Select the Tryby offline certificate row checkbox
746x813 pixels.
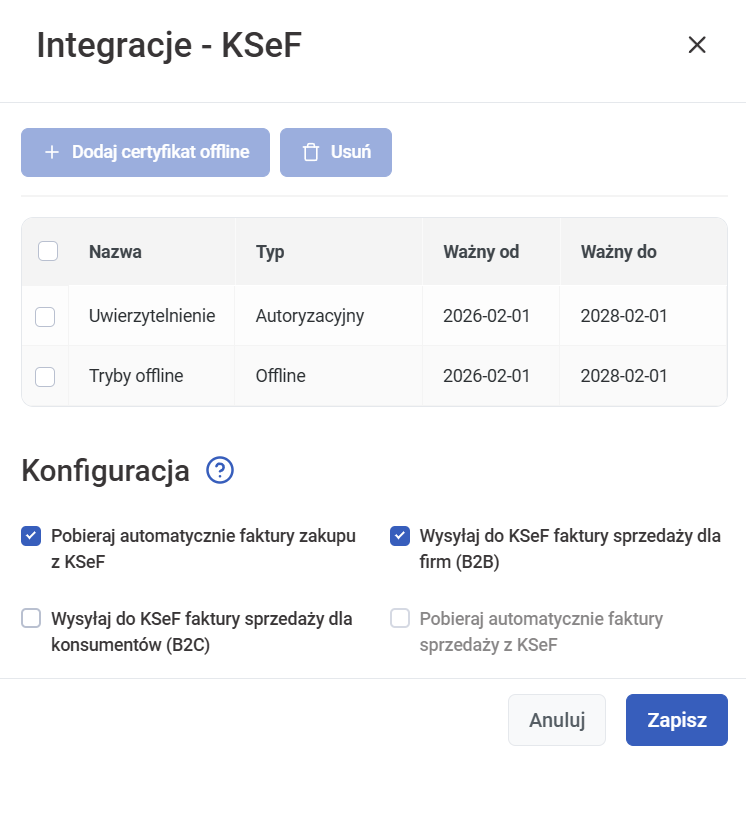pyautogui.click(x=45, y=377)
